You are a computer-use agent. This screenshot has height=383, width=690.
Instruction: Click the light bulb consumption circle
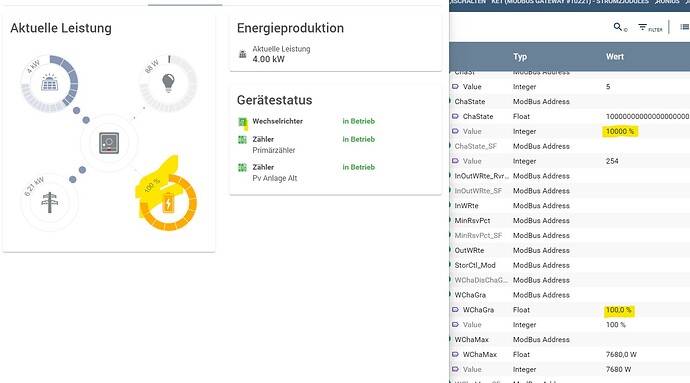(168, 83)
